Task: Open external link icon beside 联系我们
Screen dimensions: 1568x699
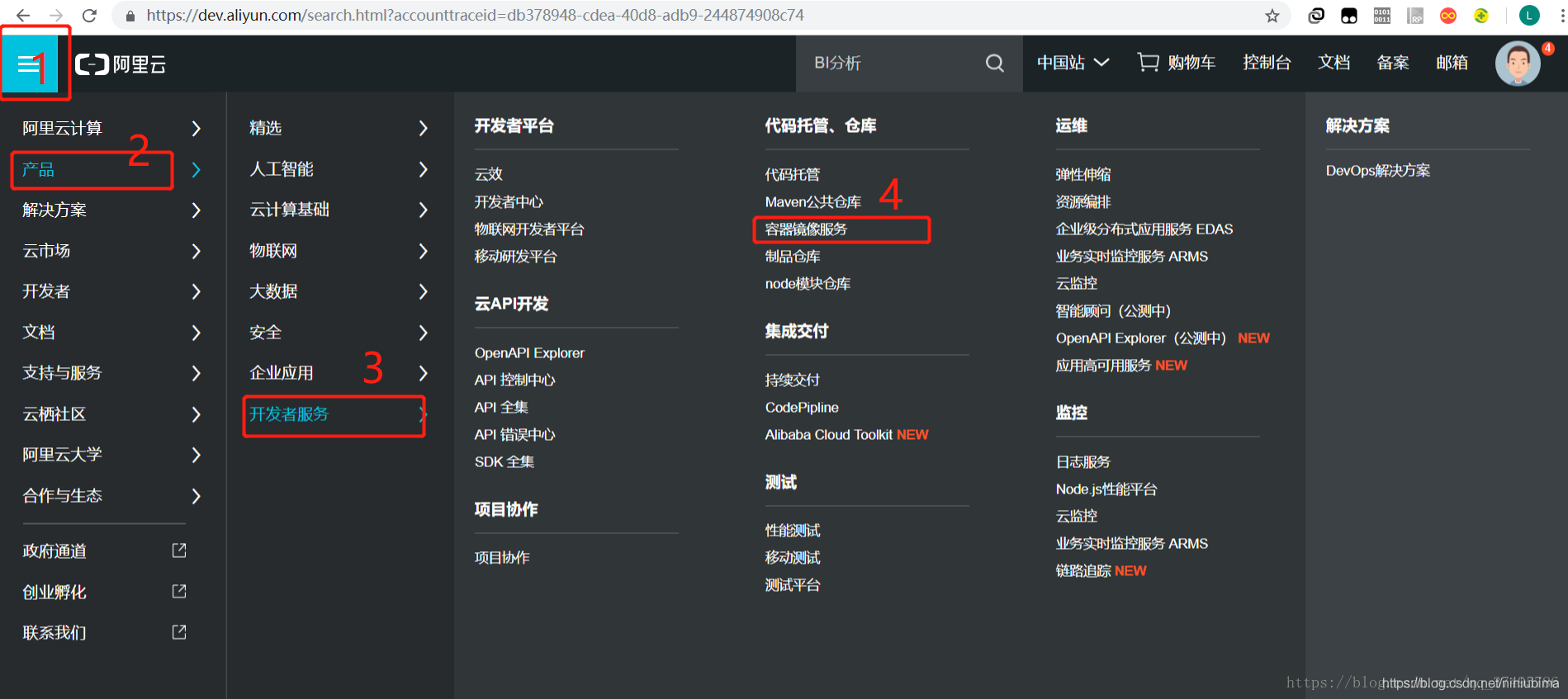Action: point(179,632)
